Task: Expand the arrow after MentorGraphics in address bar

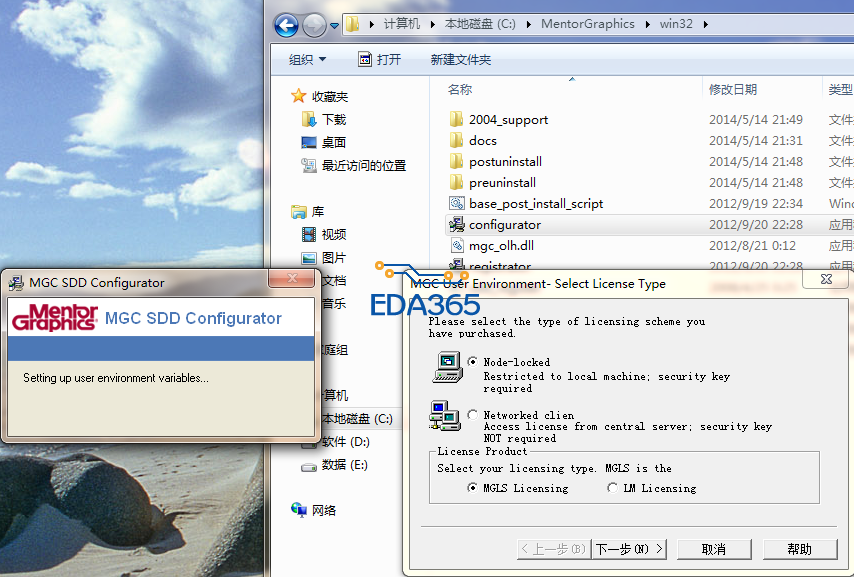Action: coord(648,24)
